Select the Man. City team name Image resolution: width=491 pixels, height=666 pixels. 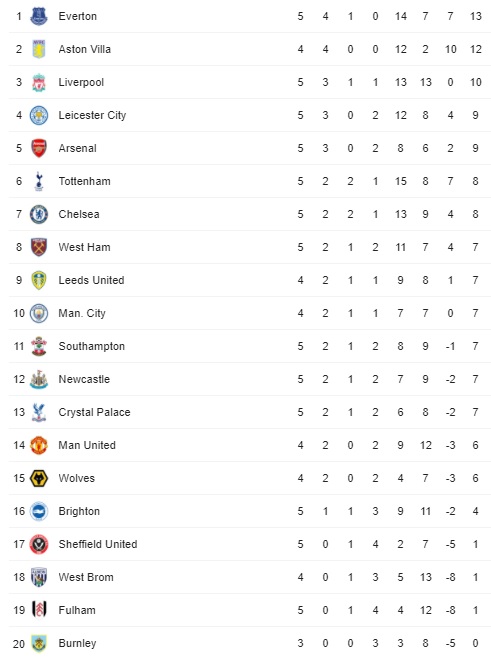(82, 313)
